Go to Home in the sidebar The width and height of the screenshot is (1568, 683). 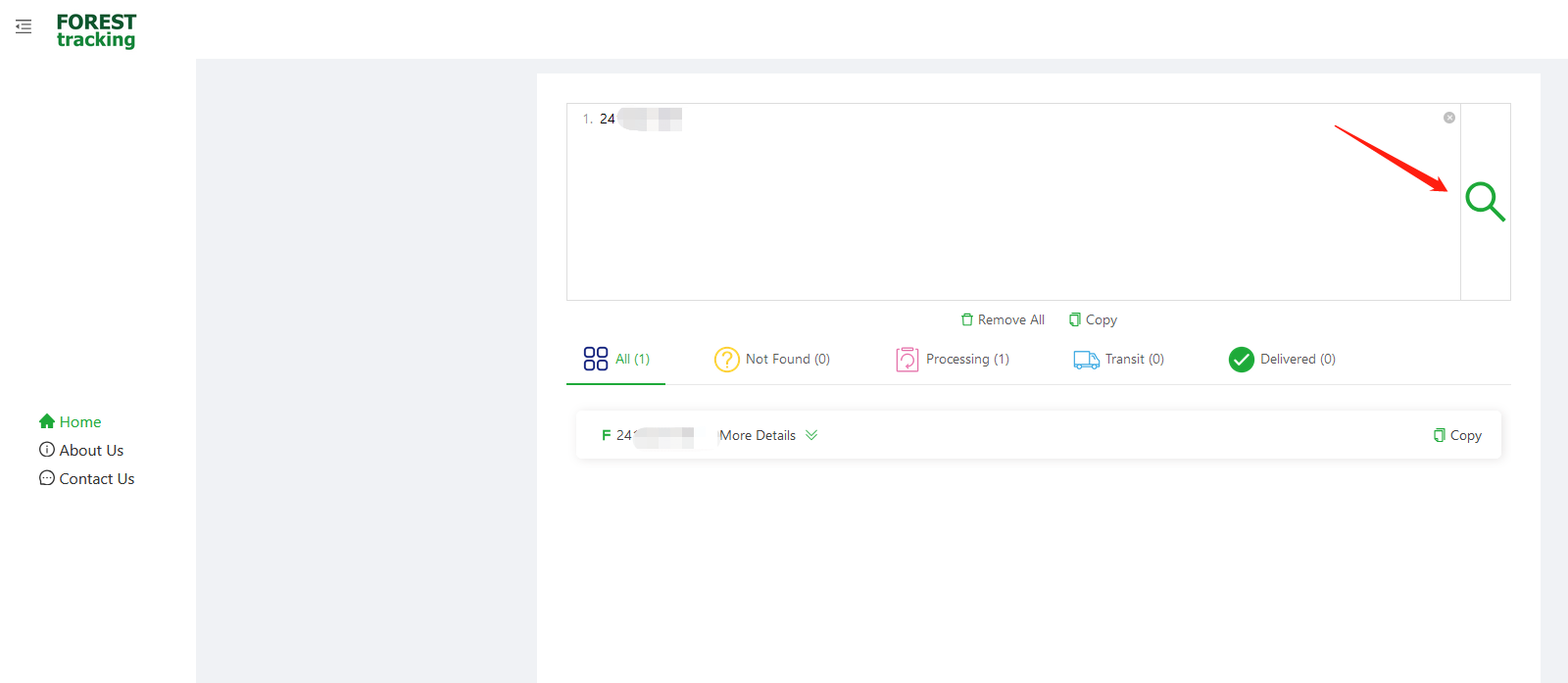[71, 421]
